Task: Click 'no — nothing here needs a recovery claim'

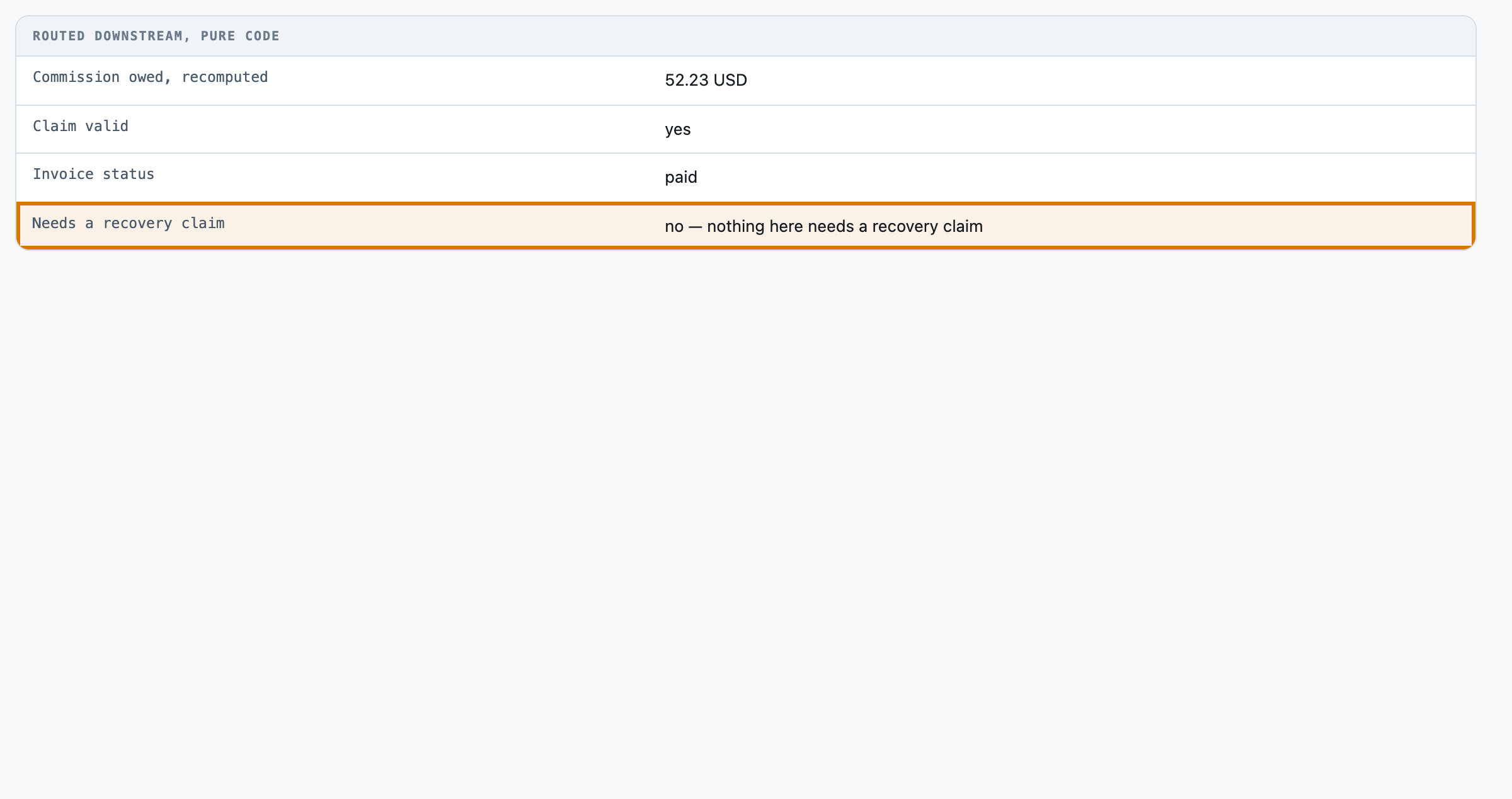Action: coord(823,226)
